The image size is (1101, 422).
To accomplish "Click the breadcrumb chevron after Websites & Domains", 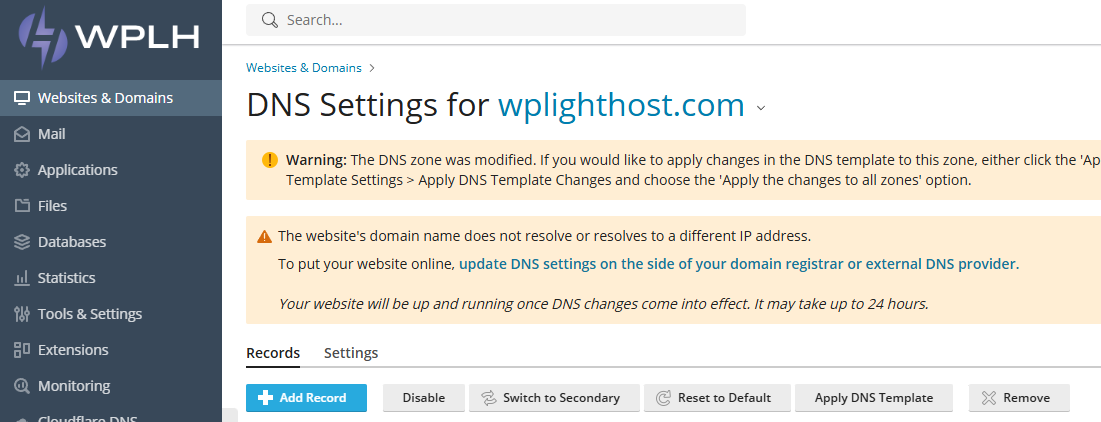I will coord(372,68).
